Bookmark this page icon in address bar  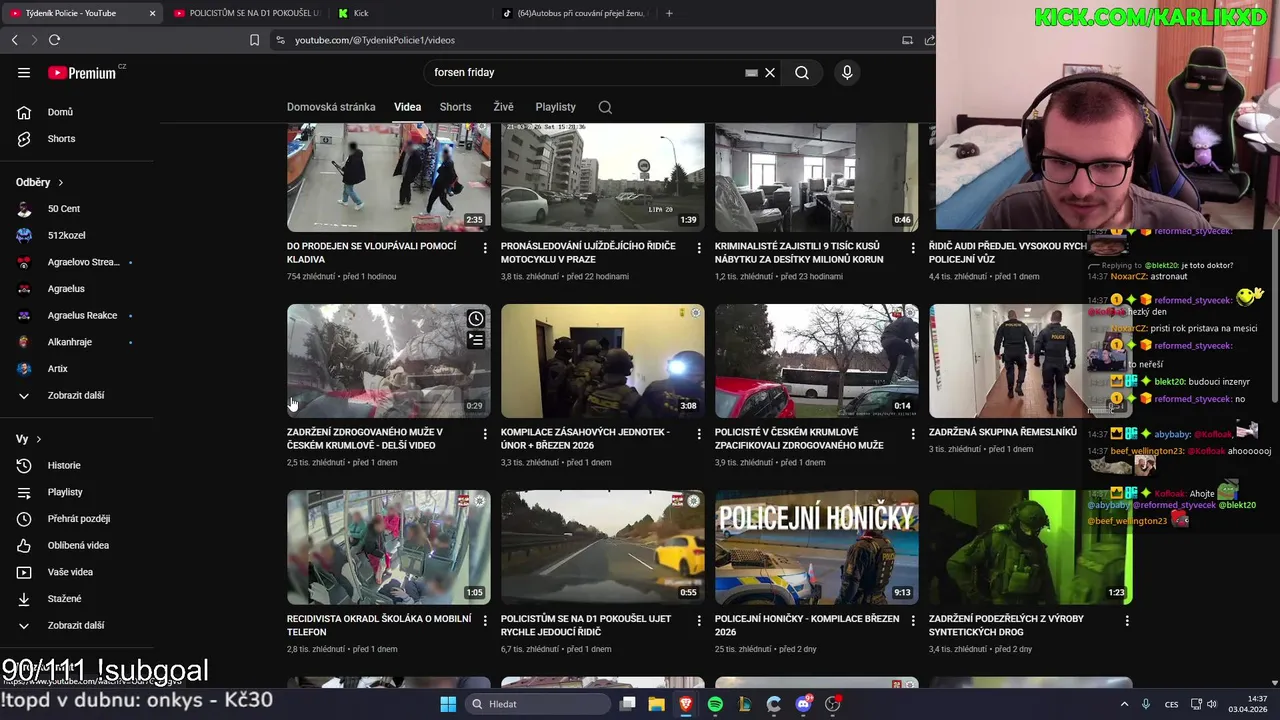click(254, 40)
